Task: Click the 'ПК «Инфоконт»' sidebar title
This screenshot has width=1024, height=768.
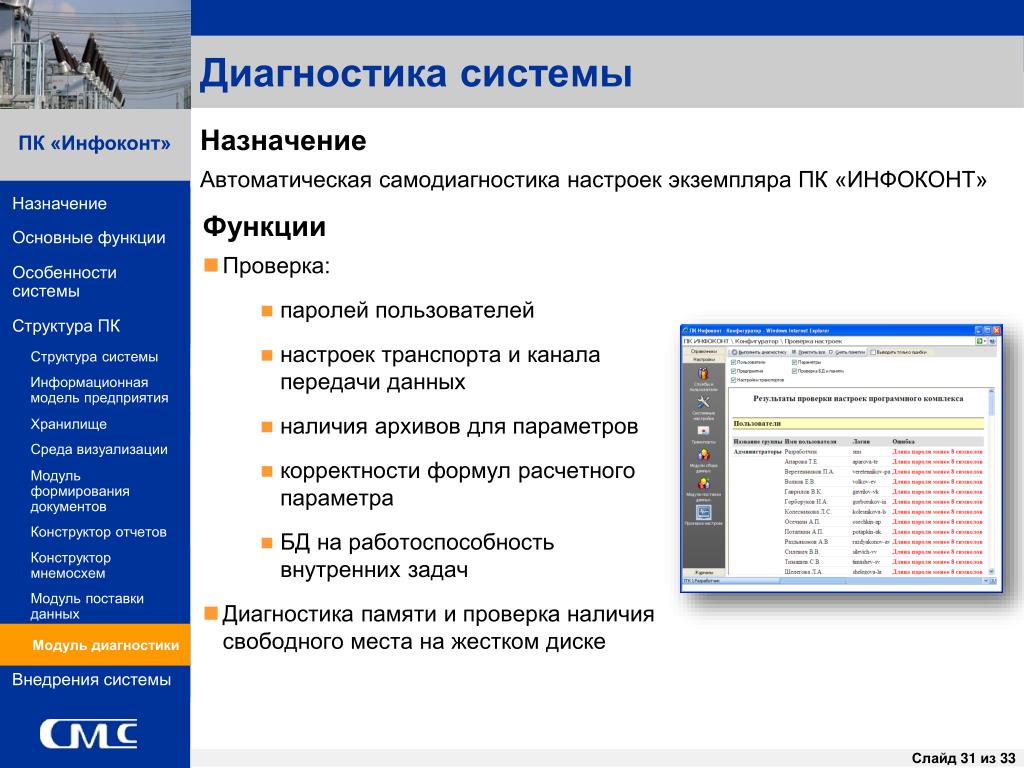Action: click(x=95, y=143)
